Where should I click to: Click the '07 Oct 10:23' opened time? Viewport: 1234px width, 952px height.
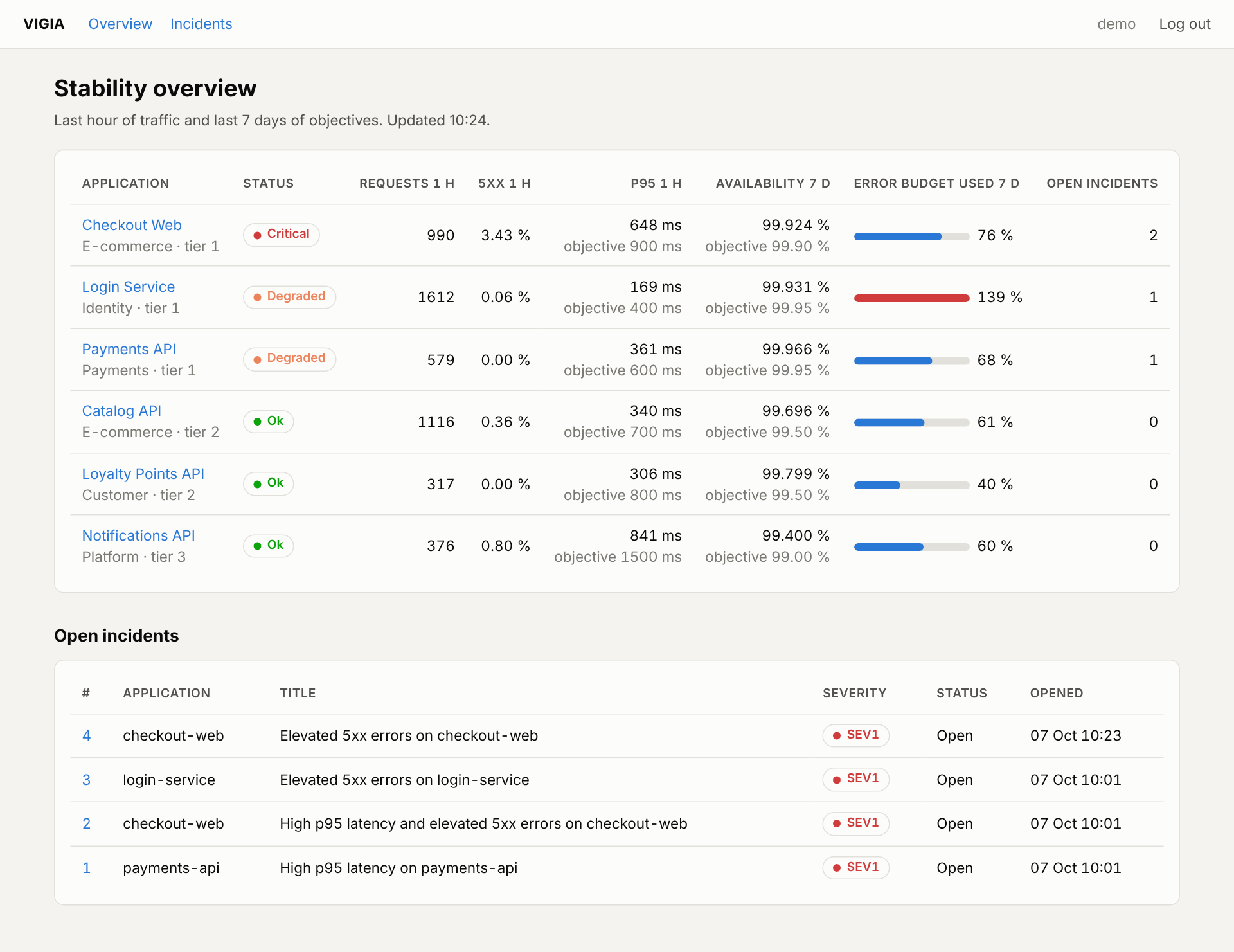(x=1076, y=735)
